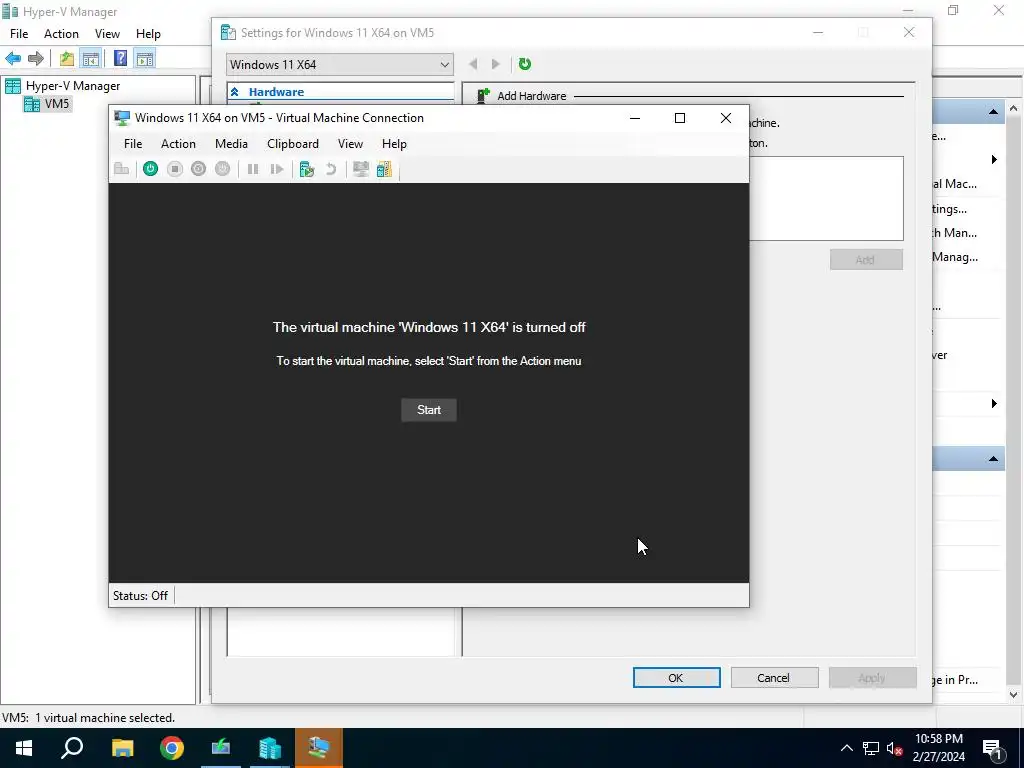Open File Explorer from the taskbar
Image resolution: width=1024 pixels, height=768 pixels.
tap(122, 748)
